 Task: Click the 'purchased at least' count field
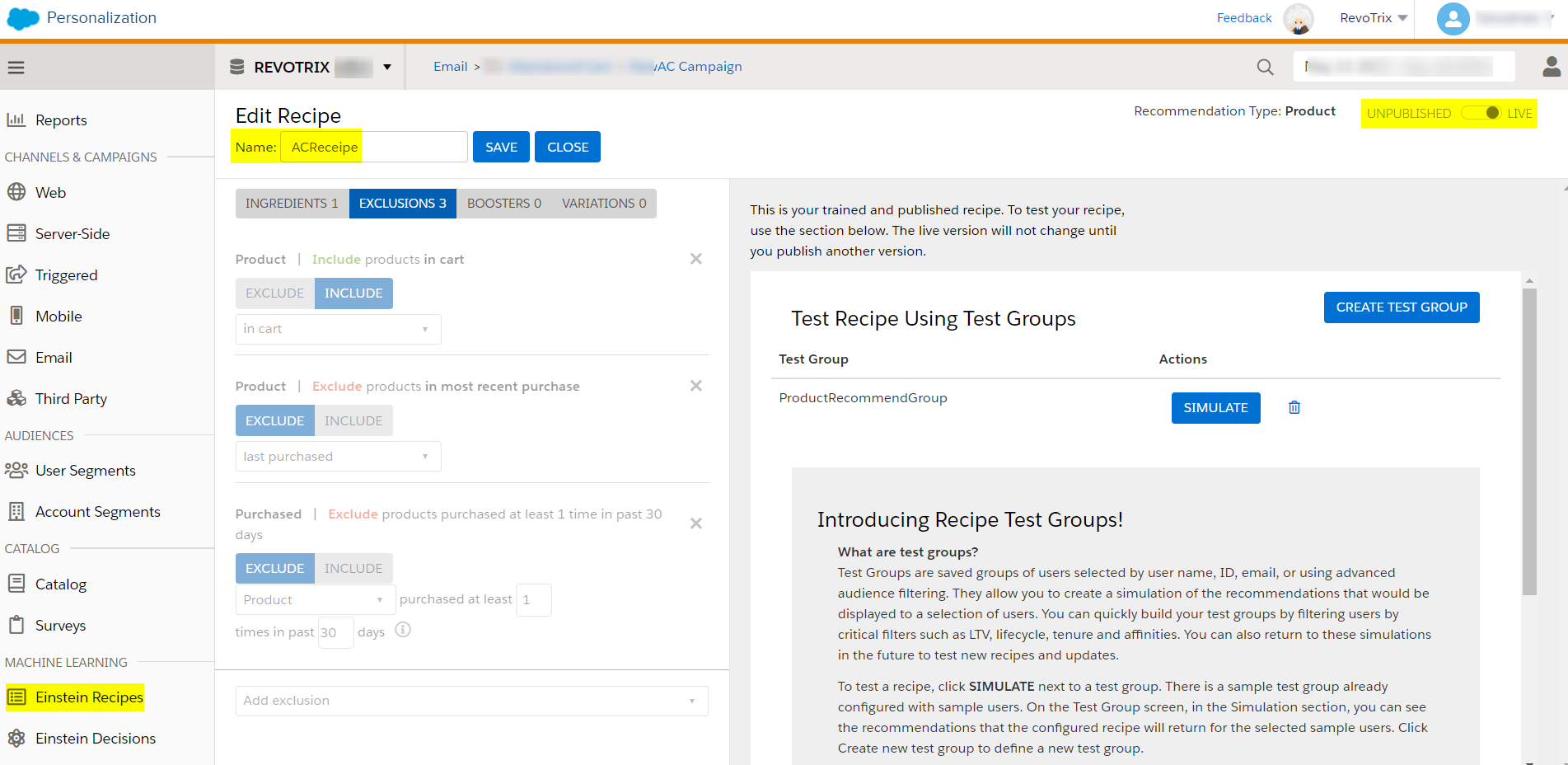[533, 600]
